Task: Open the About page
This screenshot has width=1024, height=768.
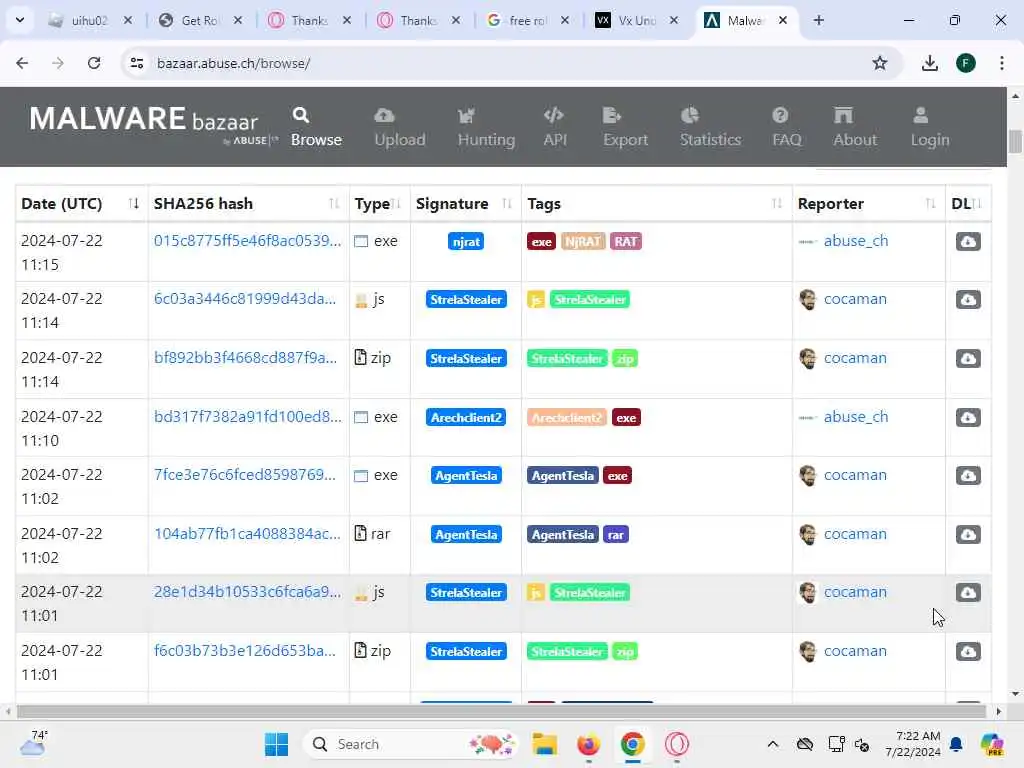Action: pyautogui.click(x=854, y=127)
